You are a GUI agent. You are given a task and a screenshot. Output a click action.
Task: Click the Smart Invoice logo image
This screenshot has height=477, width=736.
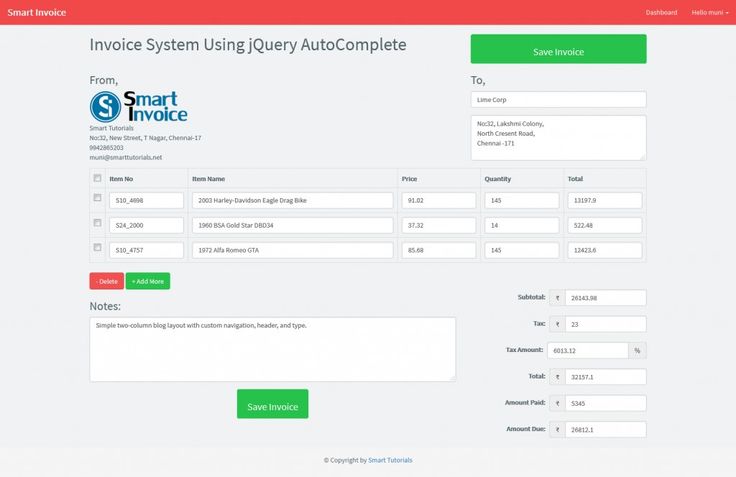coord(138,107)
